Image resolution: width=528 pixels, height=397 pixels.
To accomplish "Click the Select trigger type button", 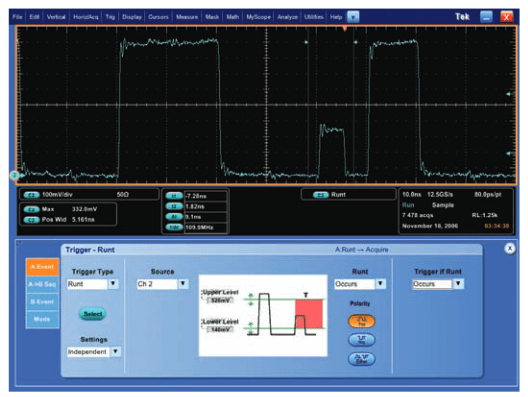I will (x=93, y=314).
